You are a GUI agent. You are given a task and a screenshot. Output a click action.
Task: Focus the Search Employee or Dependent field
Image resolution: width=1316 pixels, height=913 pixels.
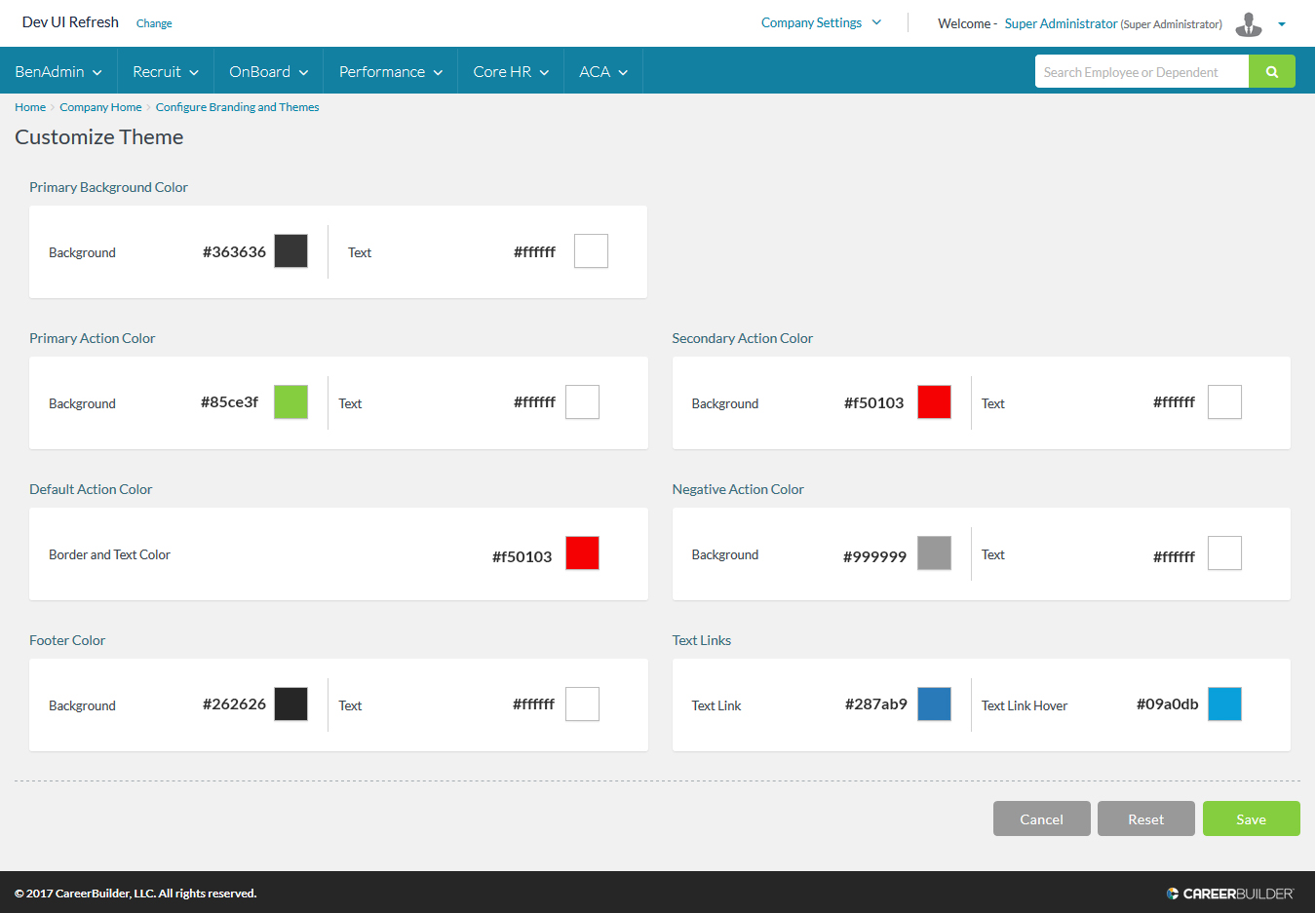[1141, 72]
